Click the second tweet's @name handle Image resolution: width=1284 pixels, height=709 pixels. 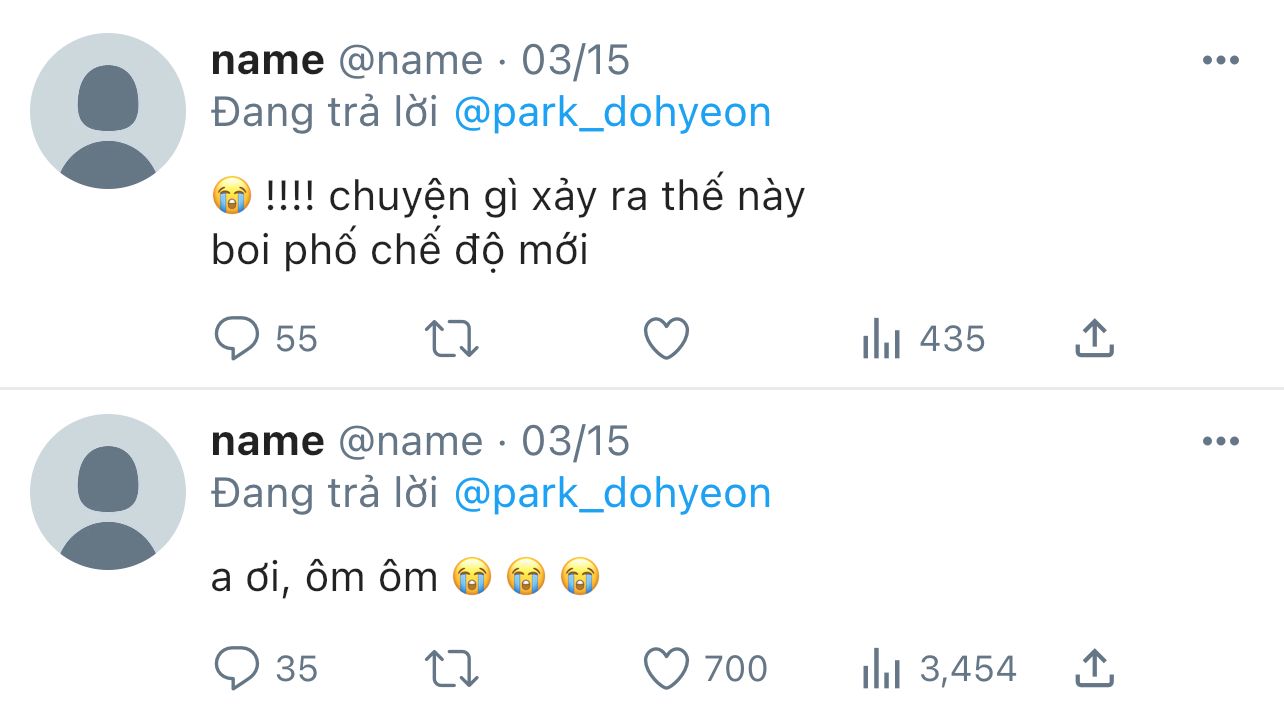pyautogui.click(x=410, y=441)
